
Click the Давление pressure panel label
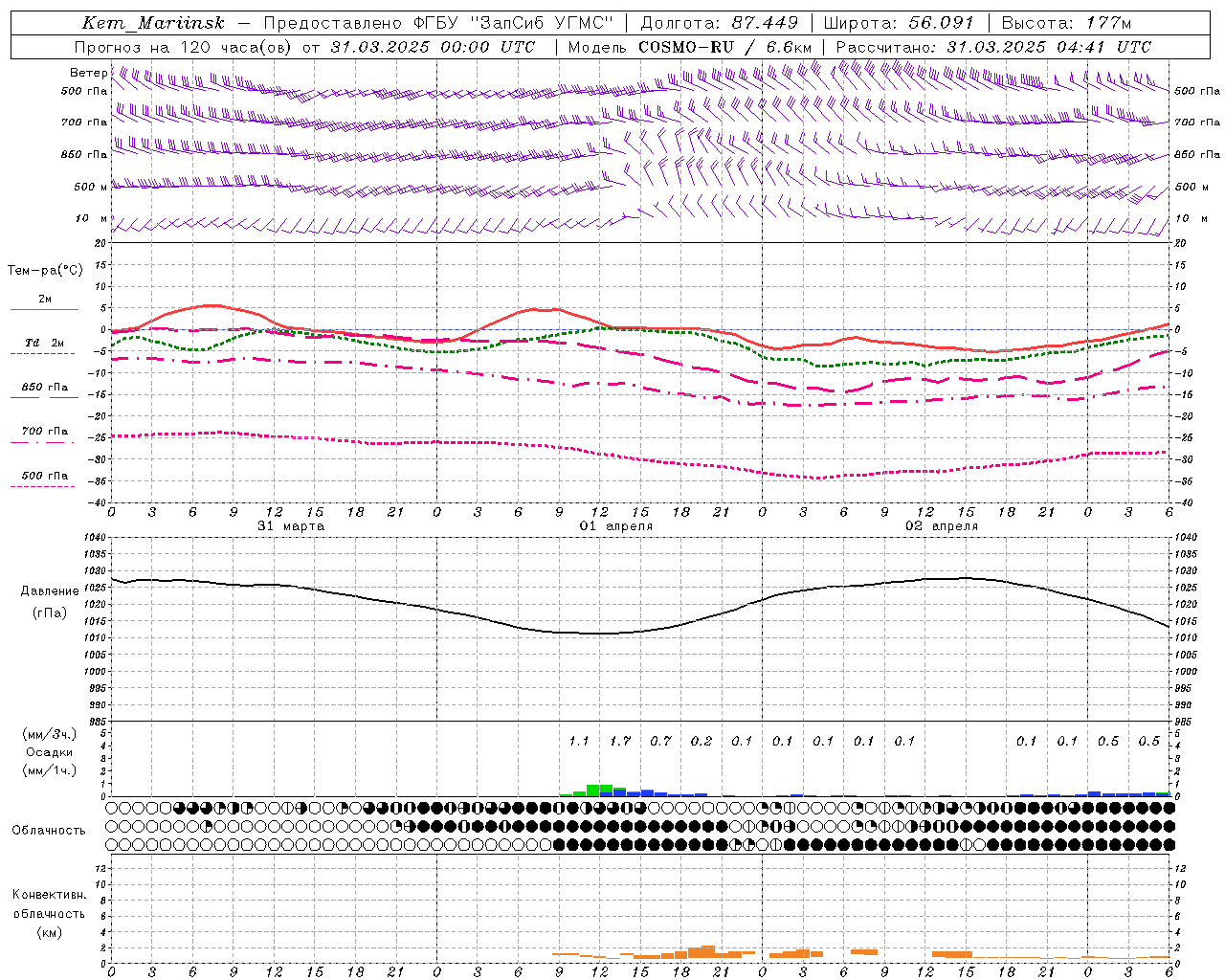coord(49,591)
